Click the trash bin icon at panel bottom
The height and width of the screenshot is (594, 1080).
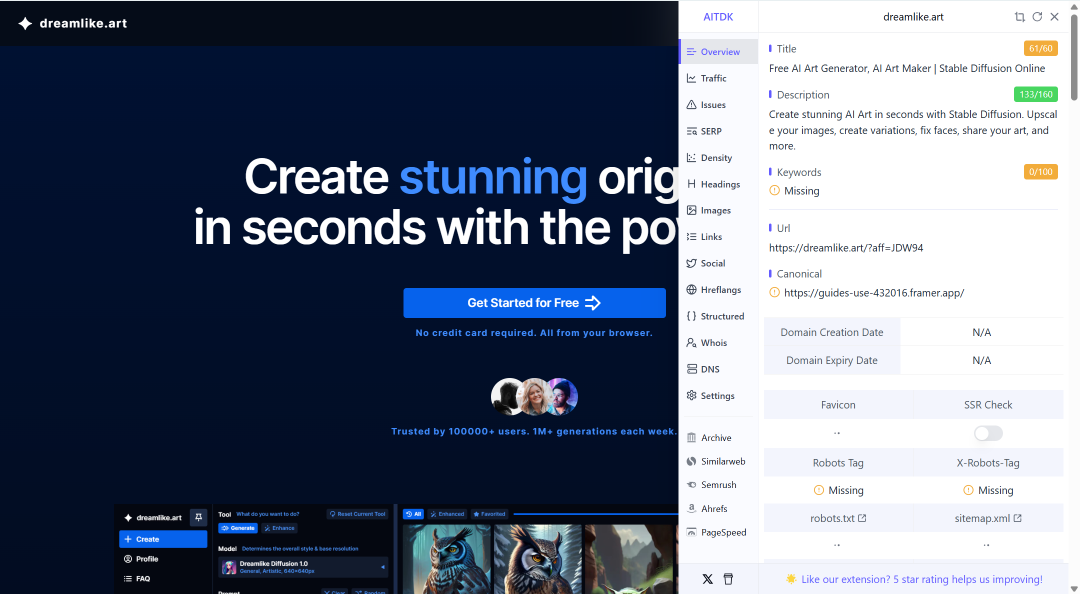pos(728,579)
